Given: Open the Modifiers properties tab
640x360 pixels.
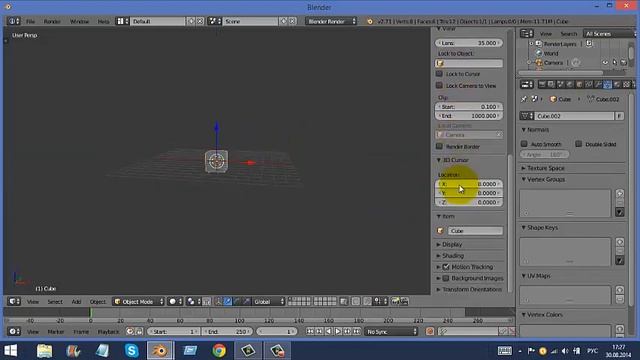Looking at the screenshot, I should tap(598, 84).
